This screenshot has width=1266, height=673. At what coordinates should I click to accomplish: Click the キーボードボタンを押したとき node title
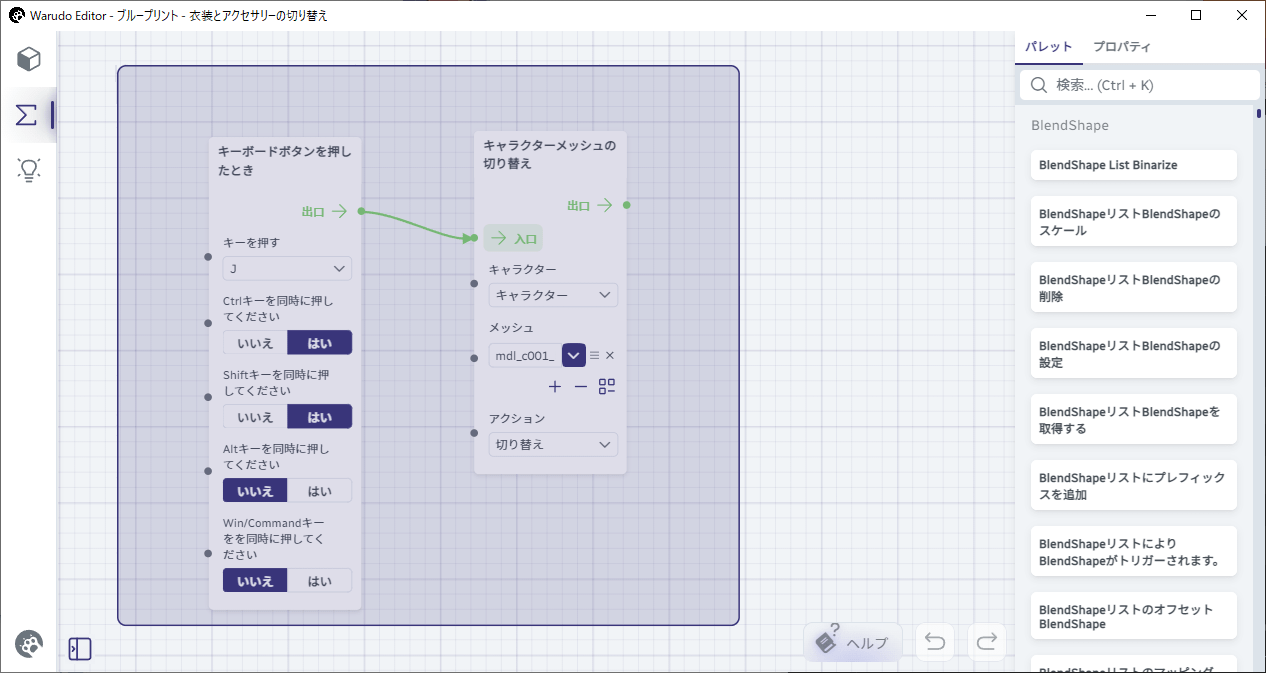(285, 161)
